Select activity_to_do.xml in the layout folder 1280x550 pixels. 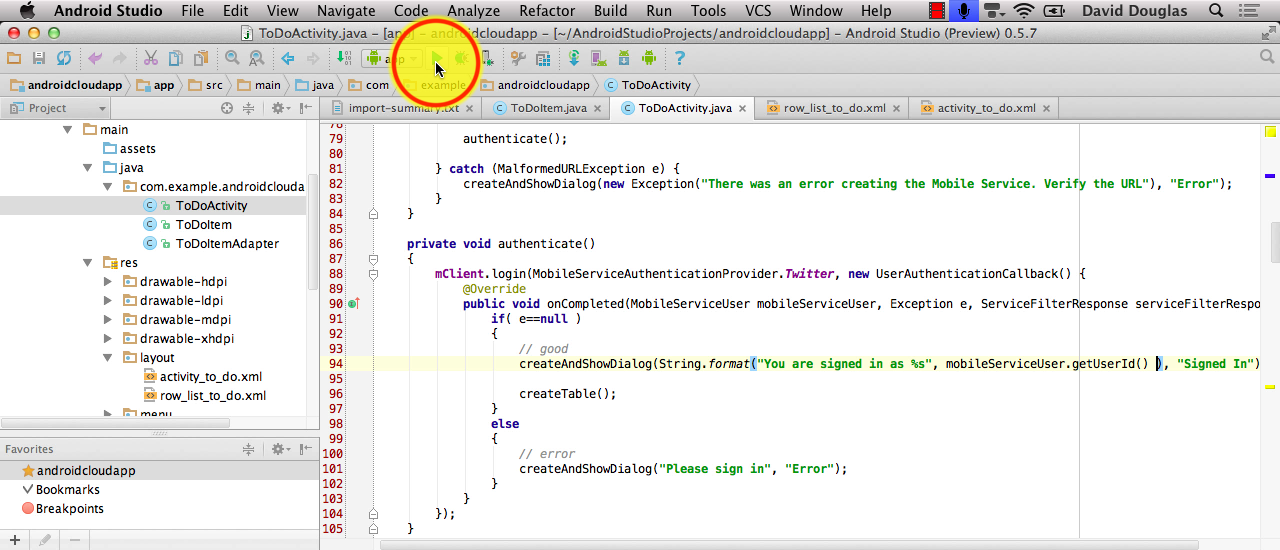211,376
